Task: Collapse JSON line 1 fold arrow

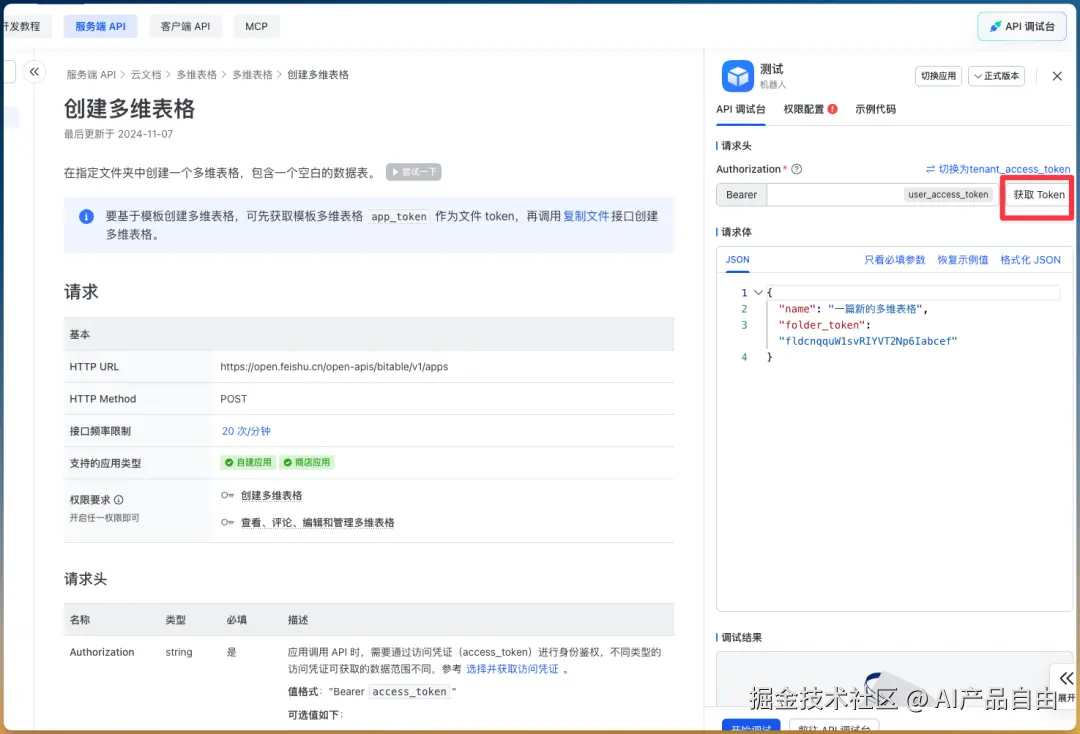Action: (758, 293)
